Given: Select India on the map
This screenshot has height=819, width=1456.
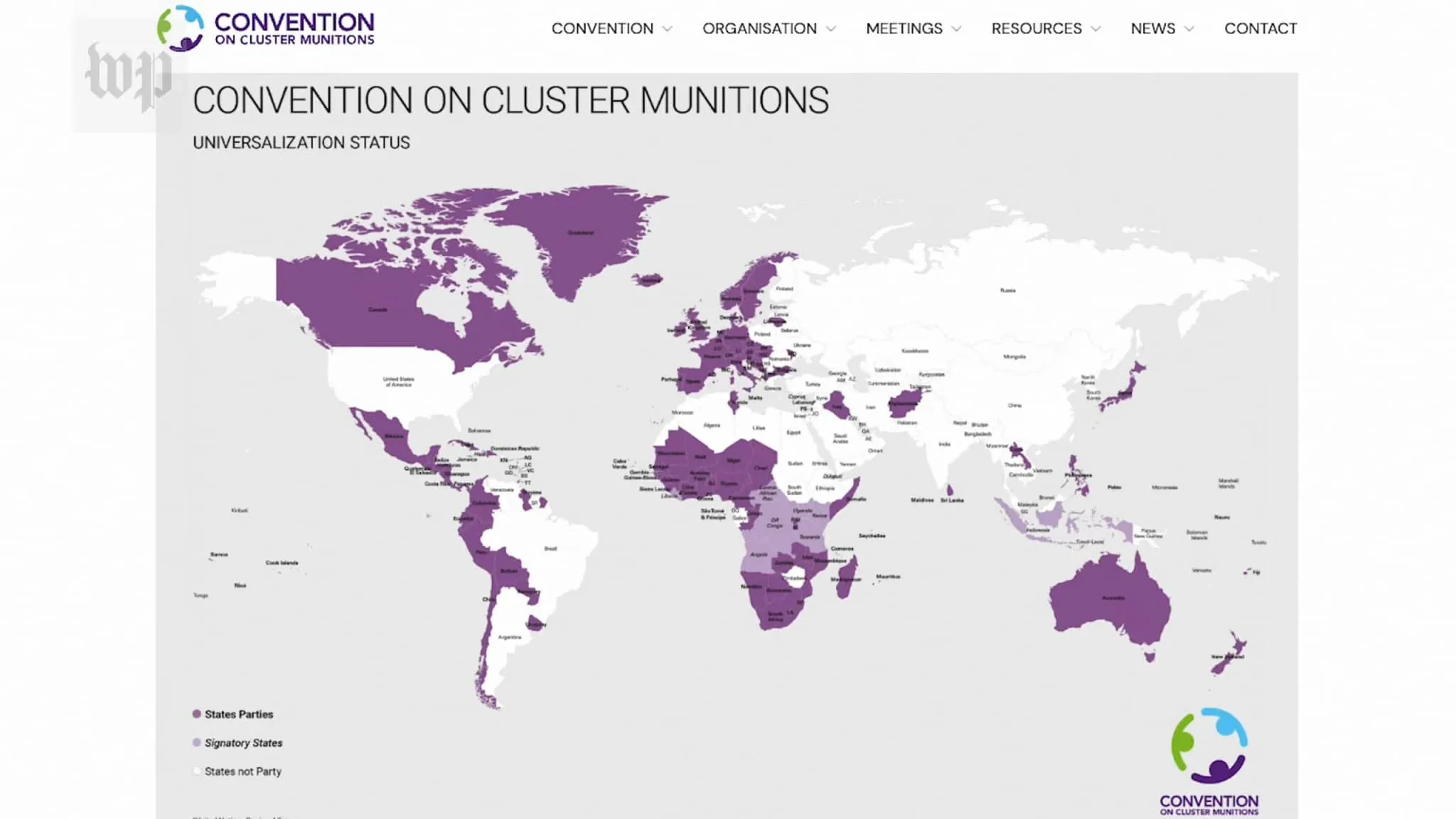Looking at the screenshot, I should 944,444.
